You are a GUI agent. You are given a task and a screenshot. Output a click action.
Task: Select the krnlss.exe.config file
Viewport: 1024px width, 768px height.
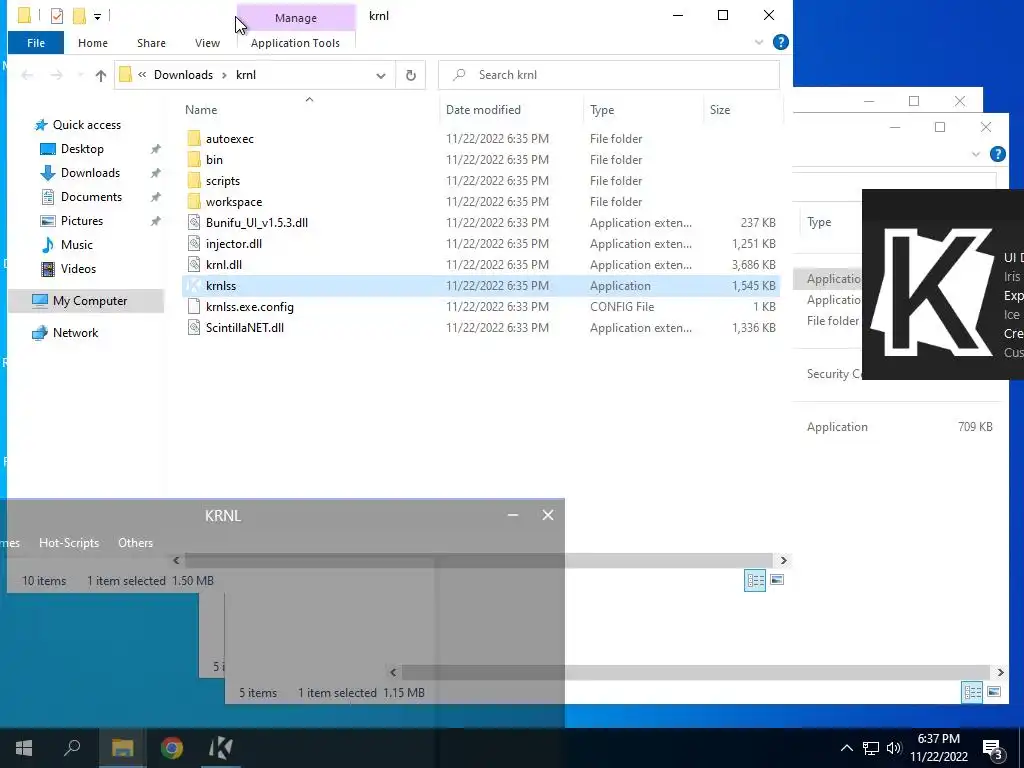(481, 306)
